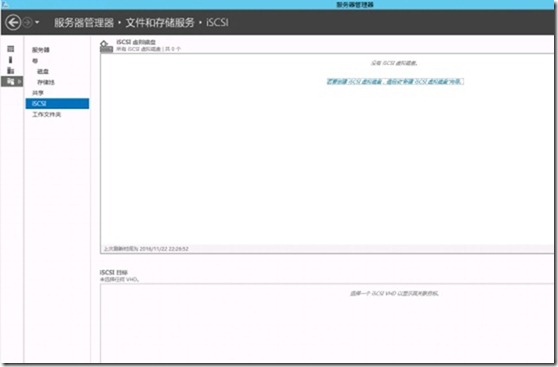
Task: Click the iSCSI 虚拟磁盘 section heading
Action: click(x=136, y=42)
